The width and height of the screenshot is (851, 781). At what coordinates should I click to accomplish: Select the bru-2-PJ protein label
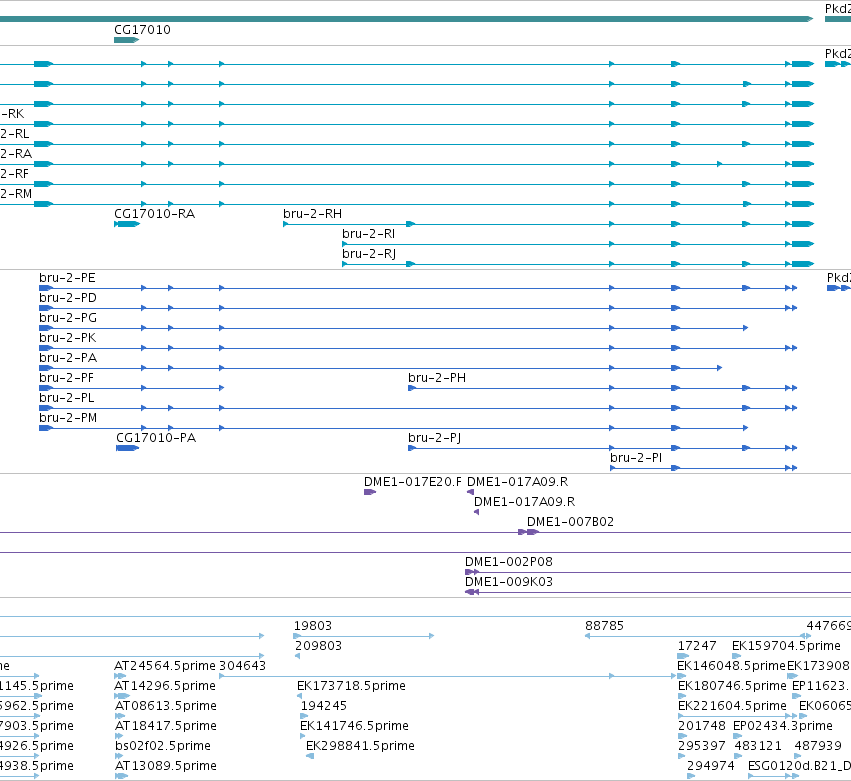click(x=435, y=438)
